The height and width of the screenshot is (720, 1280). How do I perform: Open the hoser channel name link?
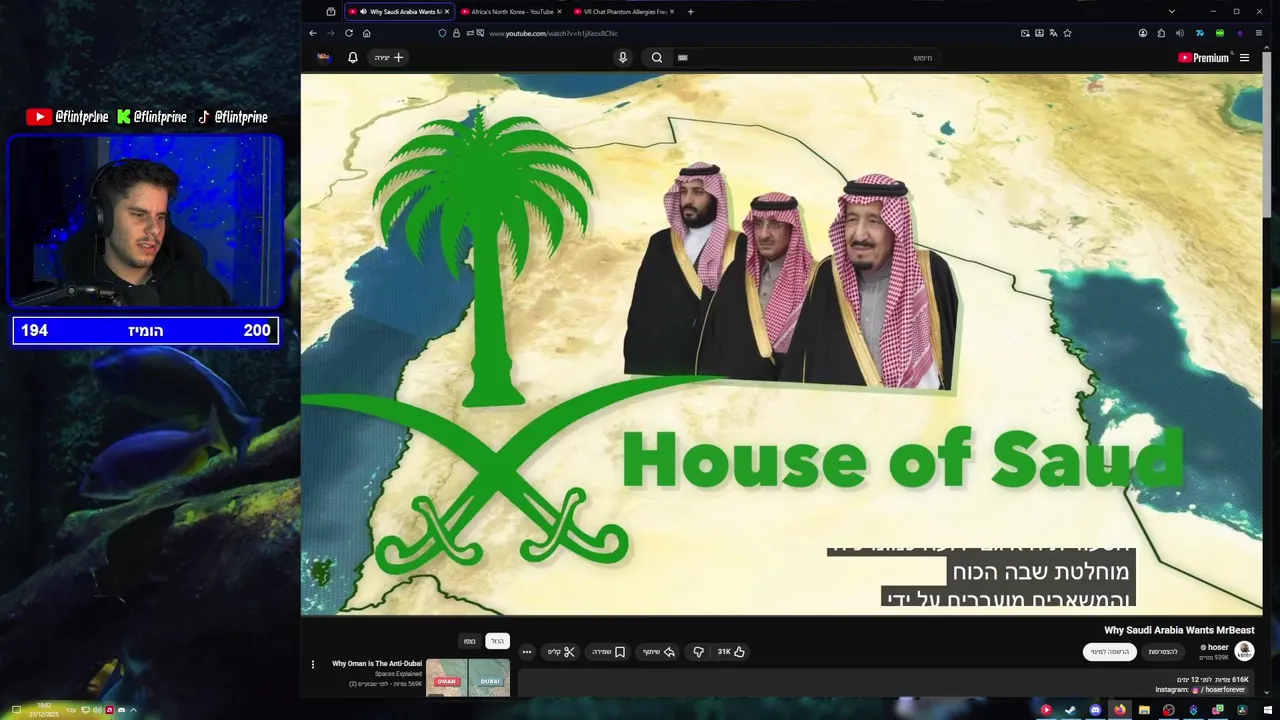click(1217, 647)
